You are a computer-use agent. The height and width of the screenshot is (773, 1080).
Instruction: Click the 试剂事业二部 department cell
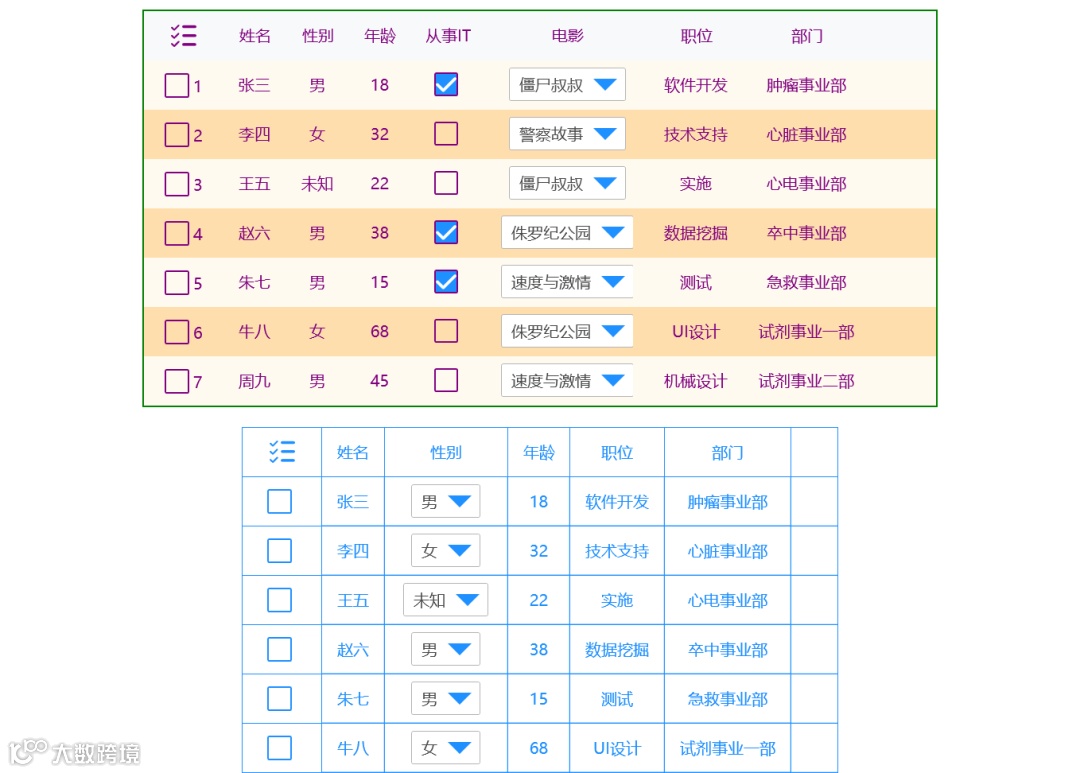click(x=807, y=381)
